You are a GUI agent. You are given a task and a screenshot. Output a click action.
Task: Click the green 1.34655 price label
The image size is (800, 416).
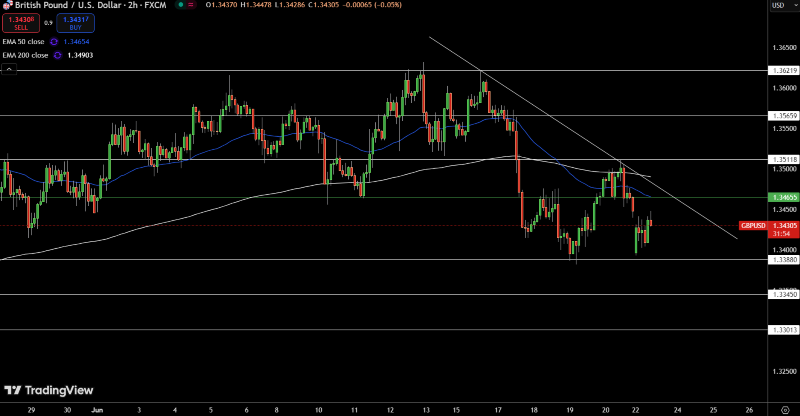click(x=783, y=197)
